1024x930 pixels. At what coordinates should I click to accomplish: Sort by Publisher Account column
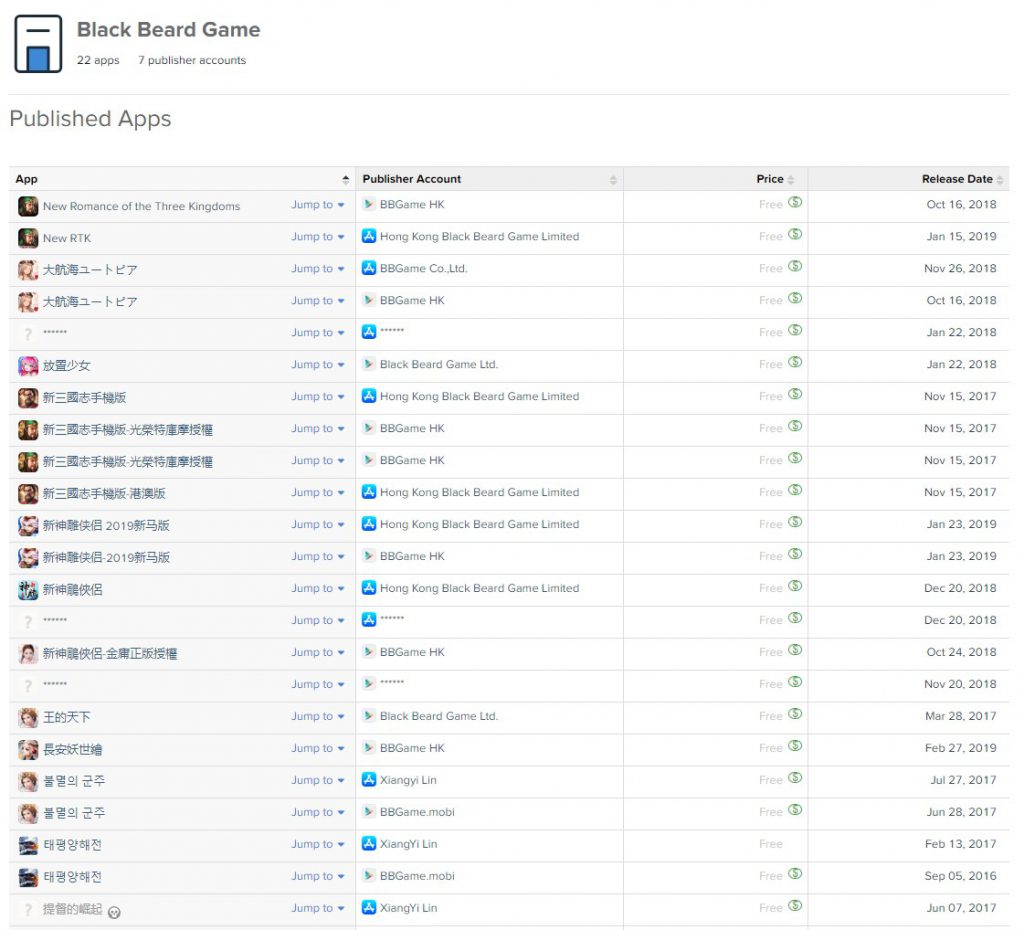click(x=412, y=179)
